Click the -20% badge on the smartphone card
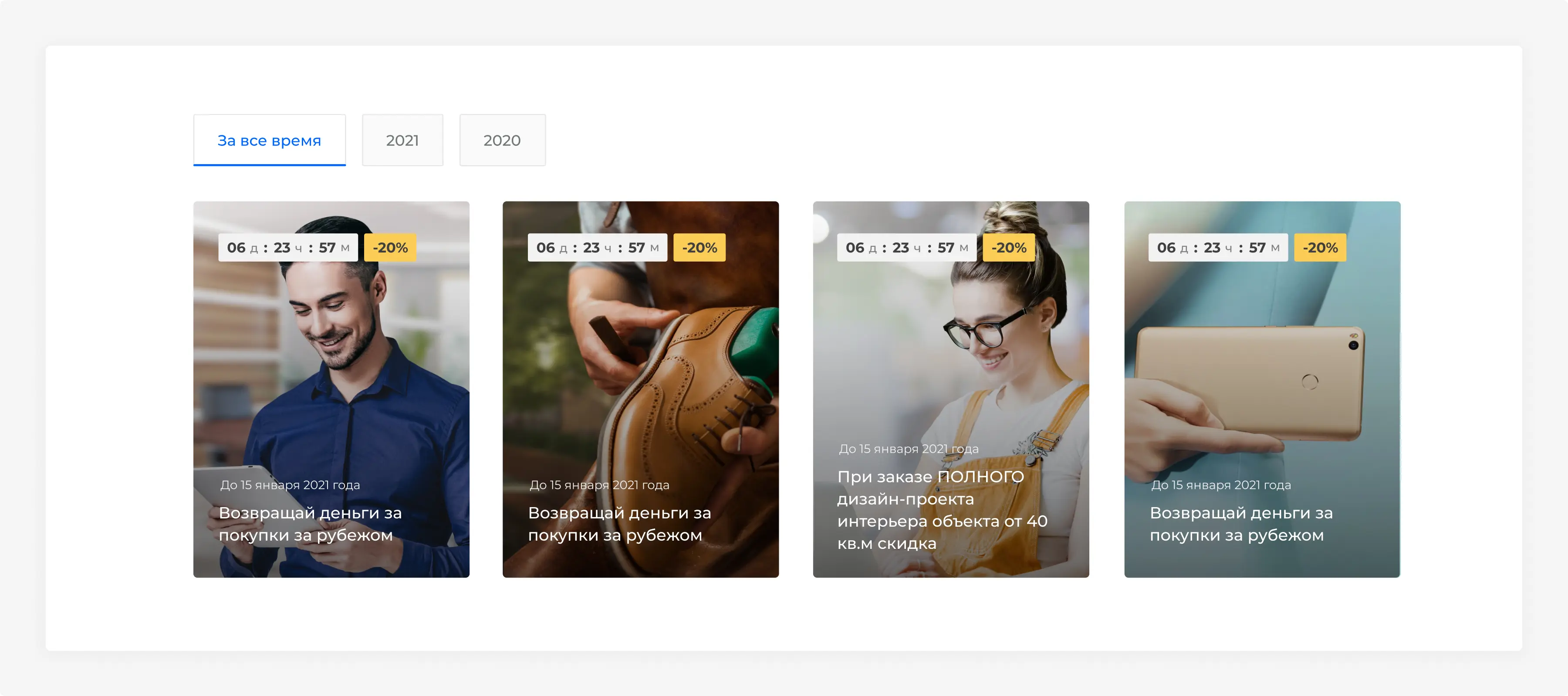 pos(1320,248)
